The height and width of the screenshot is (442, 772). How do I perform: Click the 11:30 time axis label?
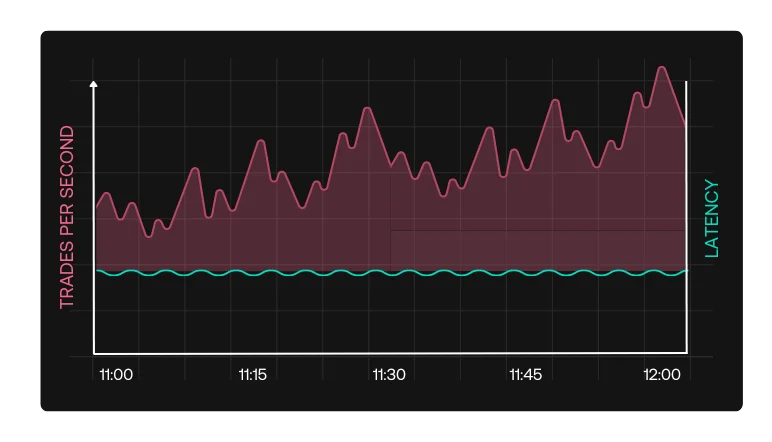point(389,375)
